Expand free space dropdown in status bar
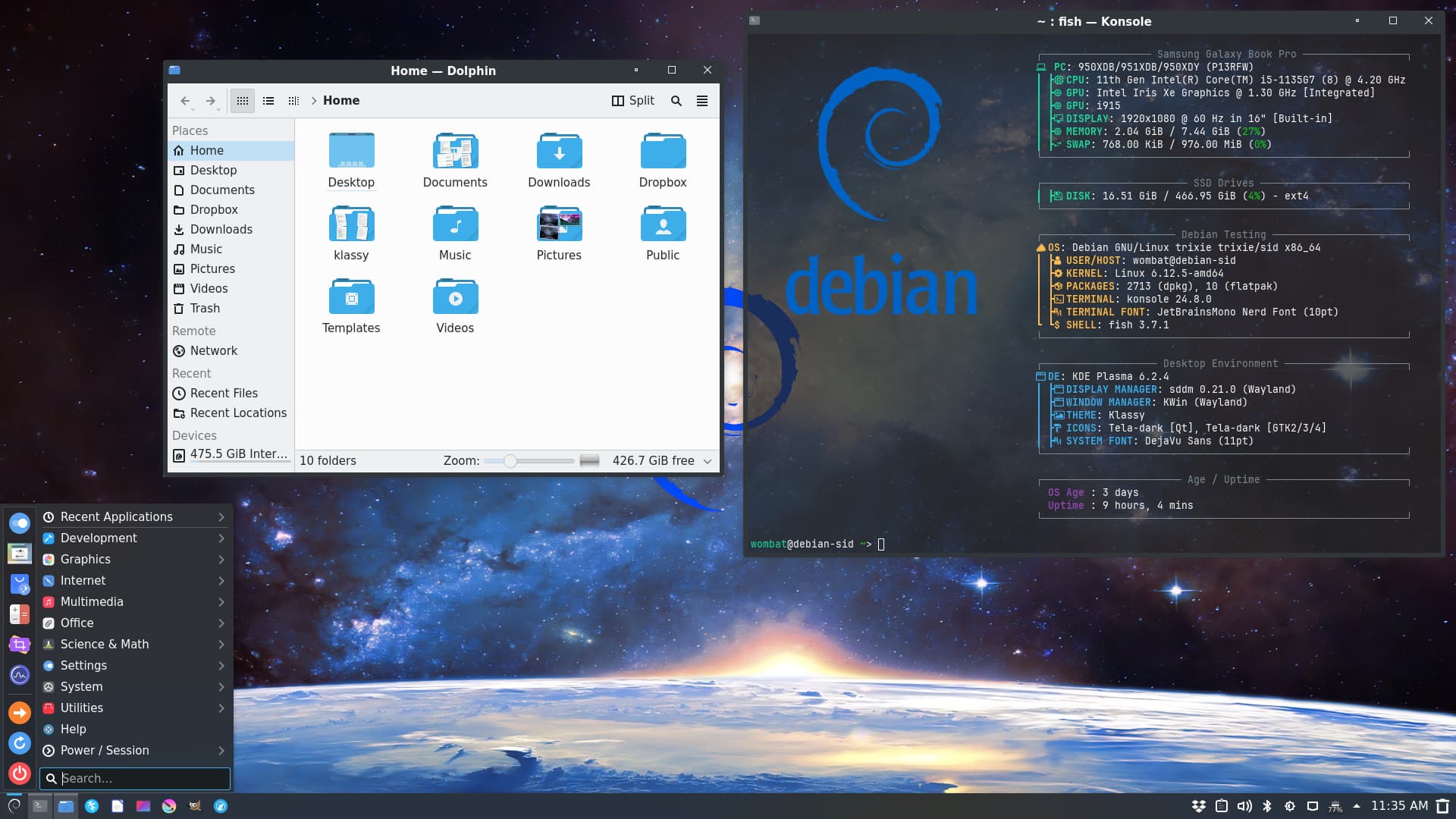Viewport: 1456px width, 819px height. pos(708,461)
